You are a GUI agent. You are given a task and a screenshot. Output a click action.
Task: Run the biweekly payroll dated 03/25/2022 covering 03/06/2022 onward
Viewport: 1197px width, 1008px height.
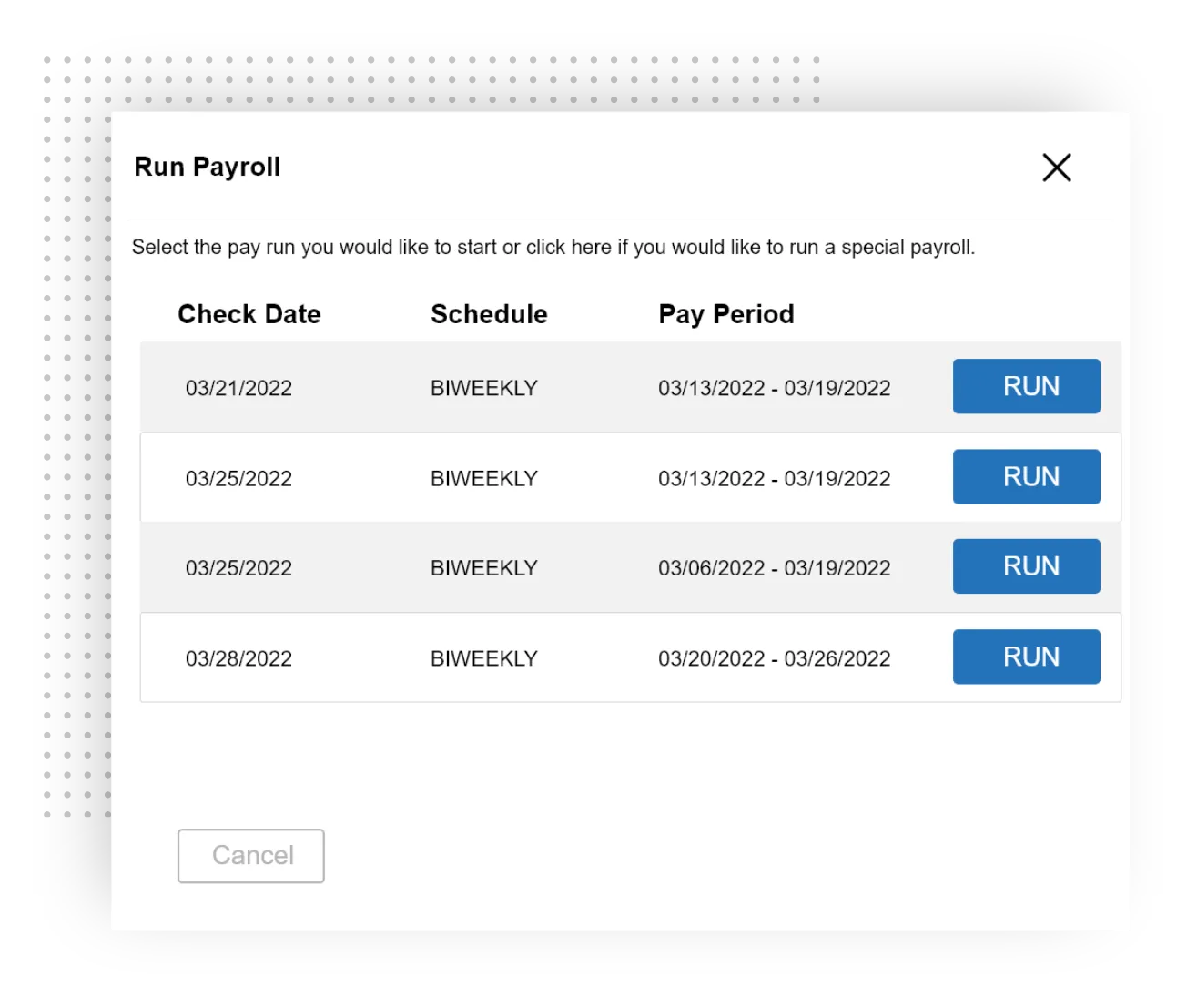click(x=1026, y=565)
